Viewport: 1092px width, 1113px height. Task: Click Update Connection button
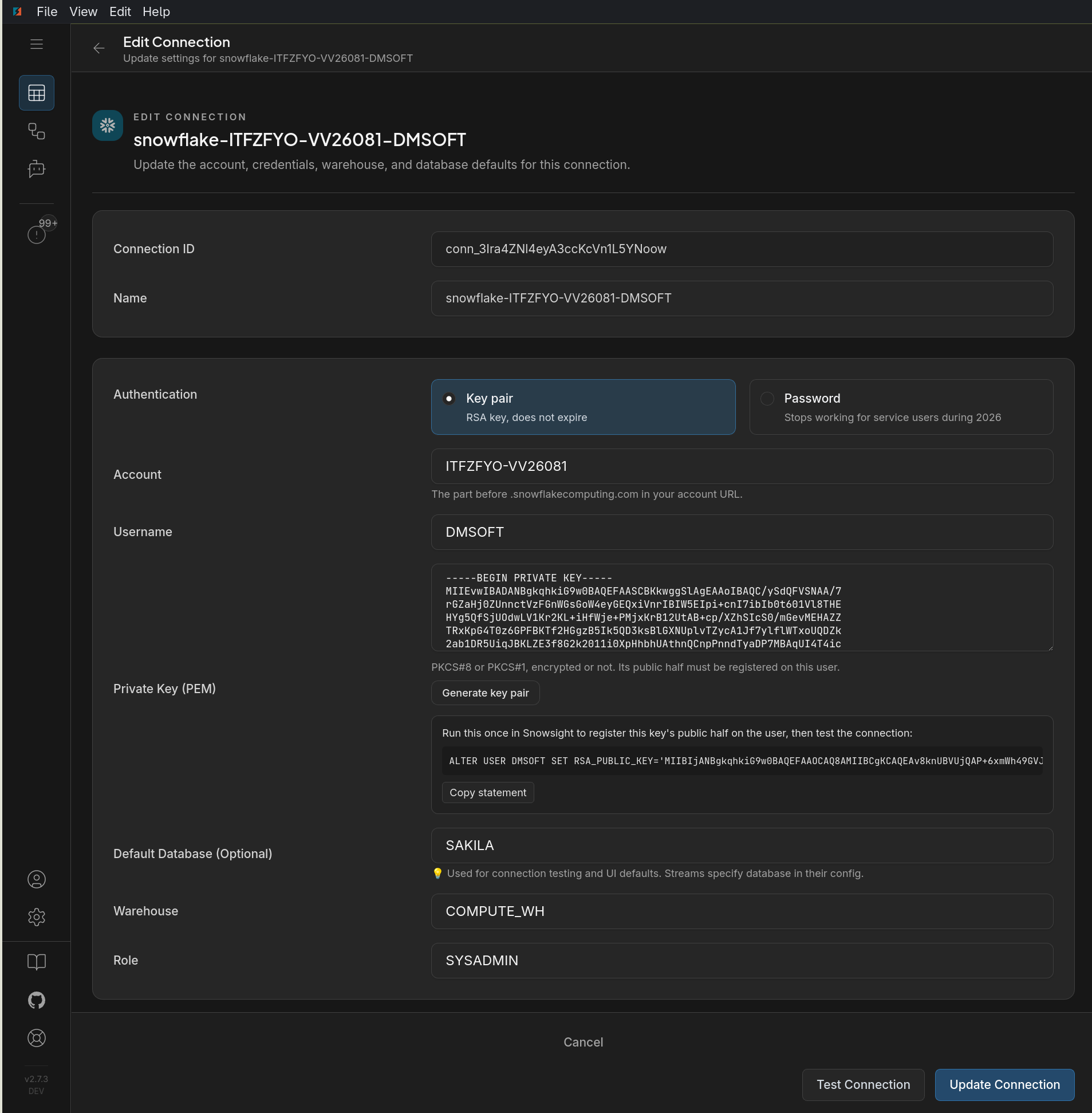coord(1004,1084)
